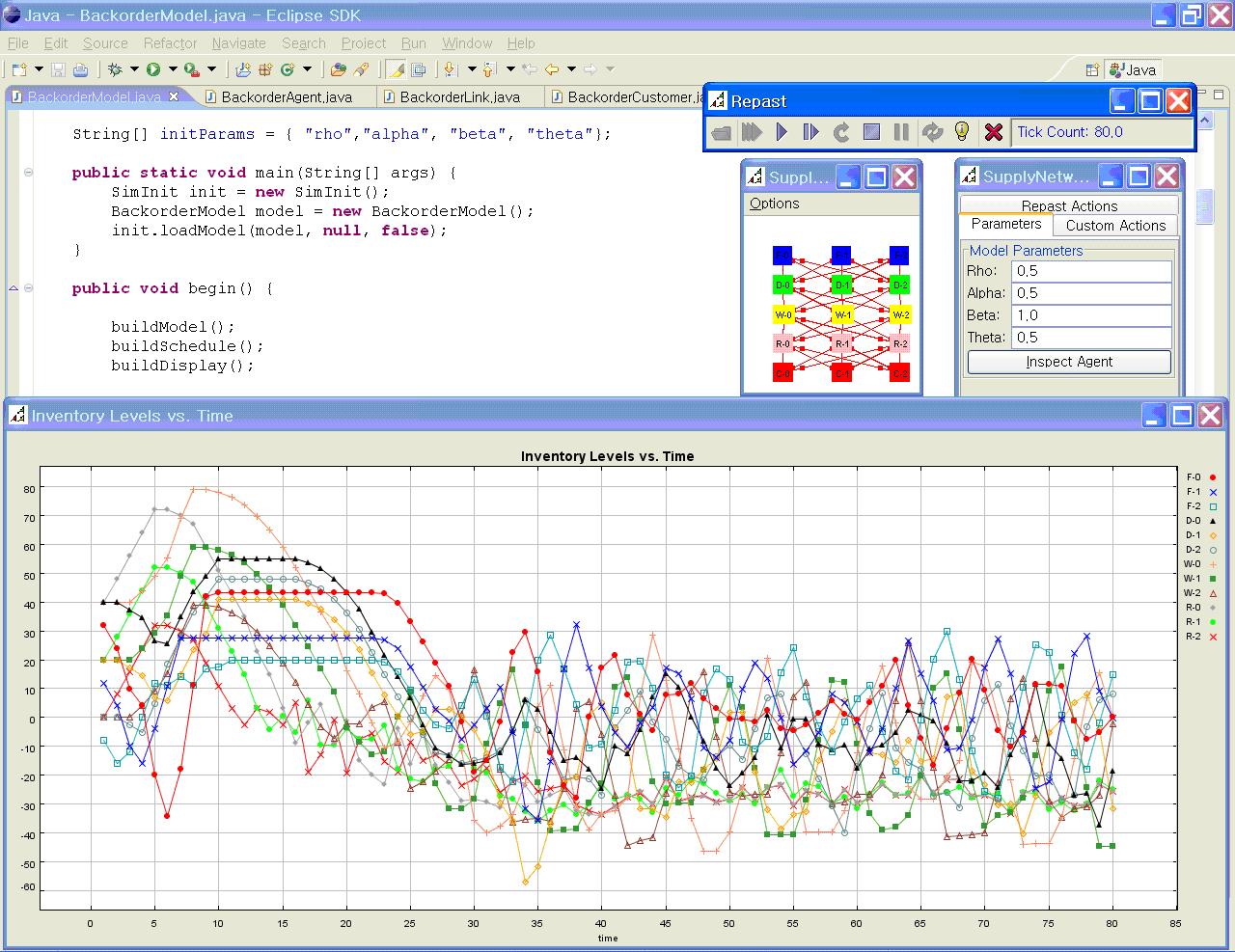
Task: Open dropdown next to External Tools icon
Action: (211, 69)
